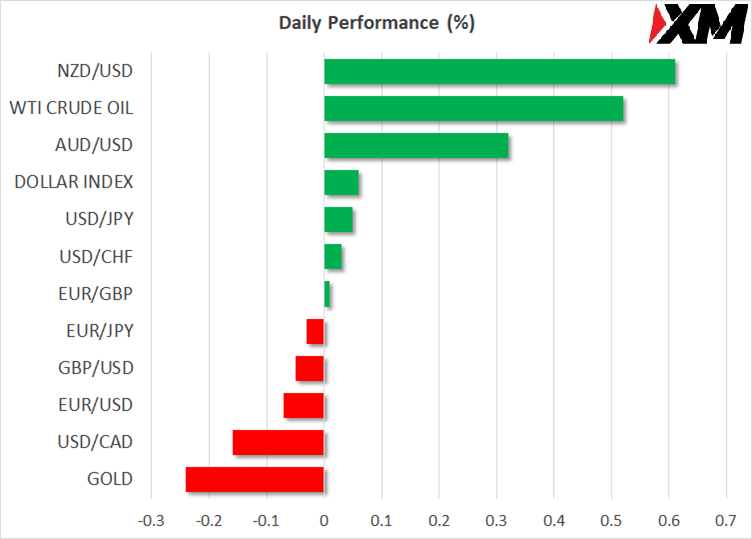Screen dimensions: 752x539
Task: Click the GOLD red bar
Action: point(255,479)
